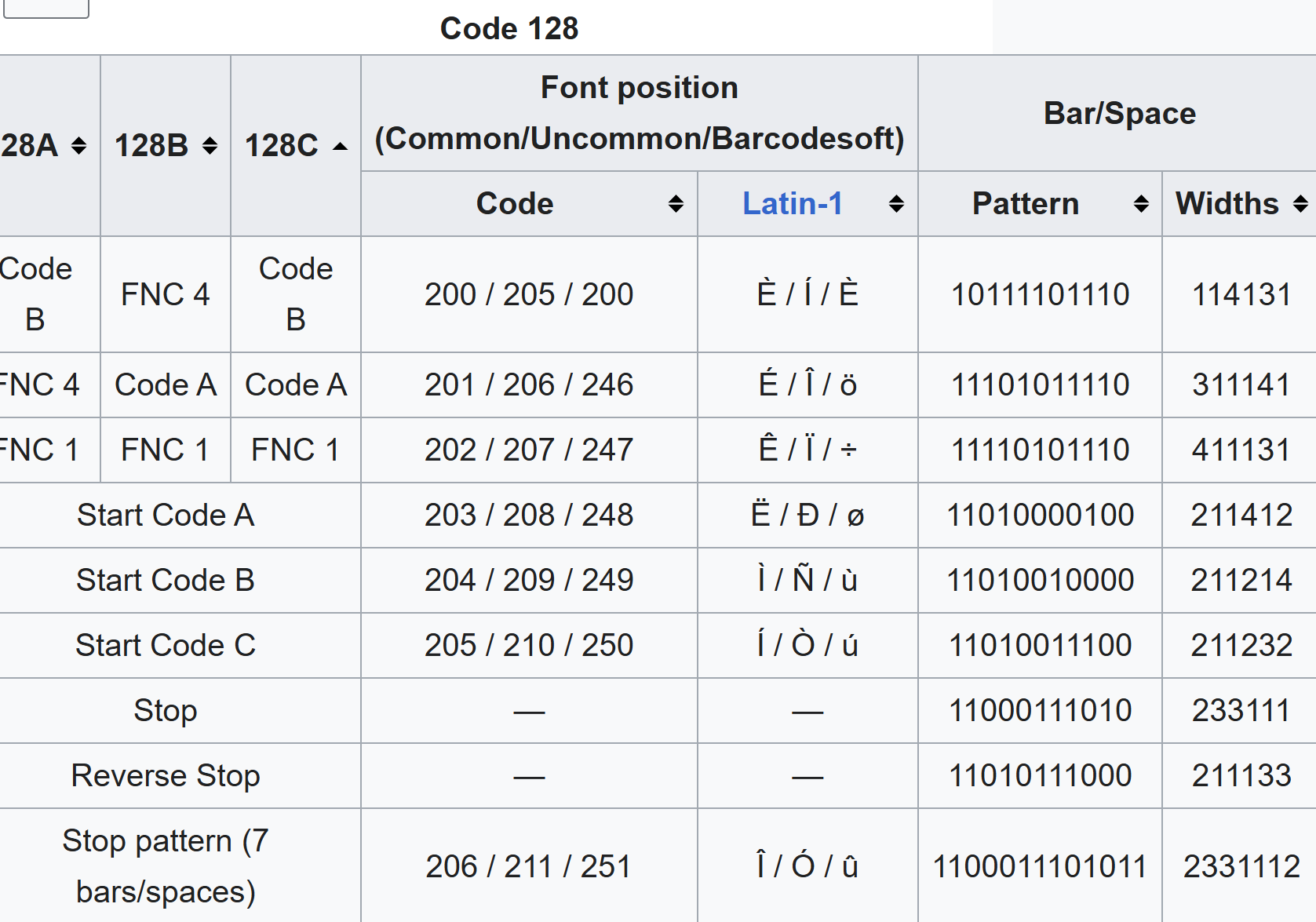Click the Stop pattern (7 bars/spaces) cell
1316x922 pixels.
click(166, 866)
